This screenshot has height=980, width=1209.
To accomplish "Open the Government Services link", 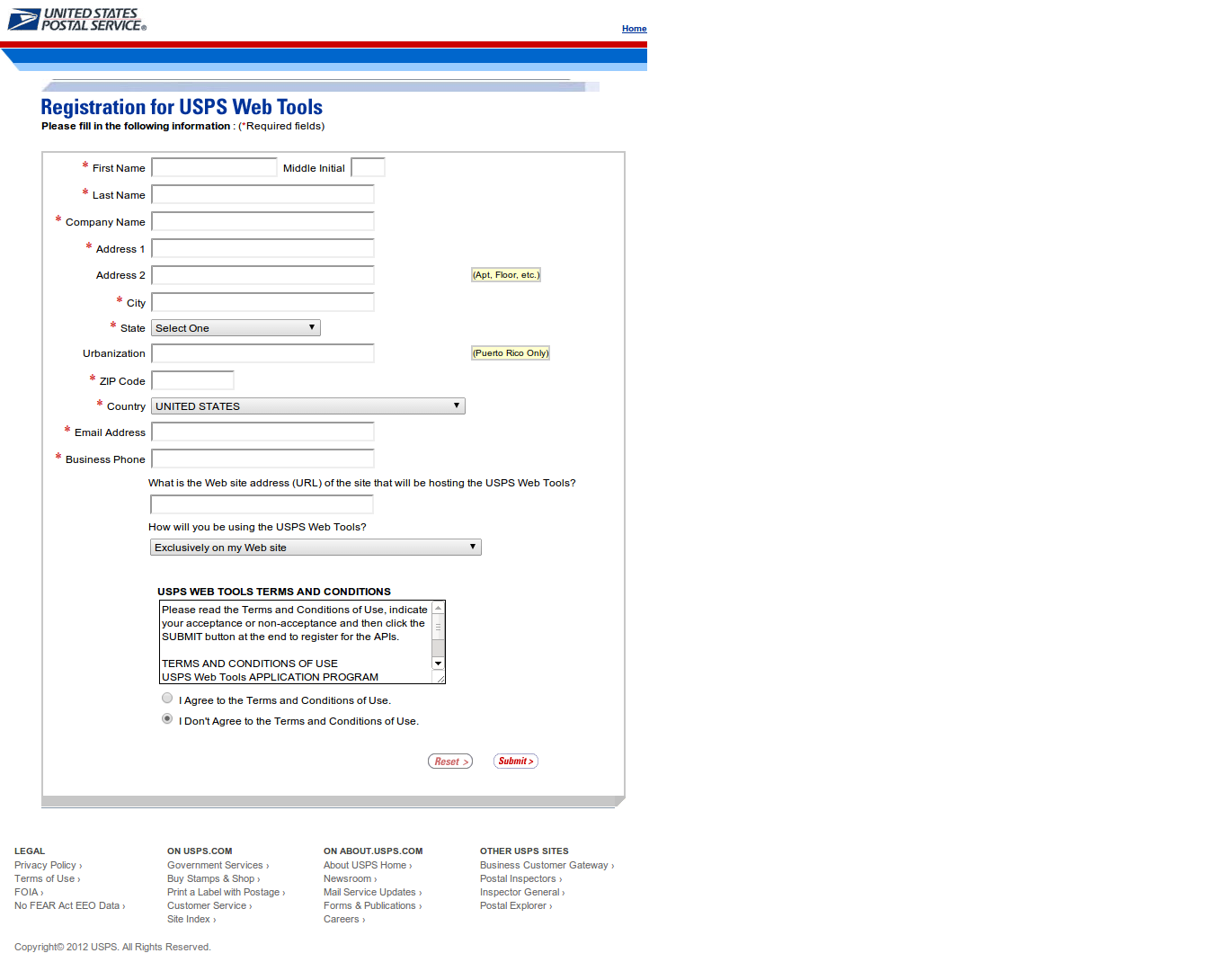I will click(218, 866).
